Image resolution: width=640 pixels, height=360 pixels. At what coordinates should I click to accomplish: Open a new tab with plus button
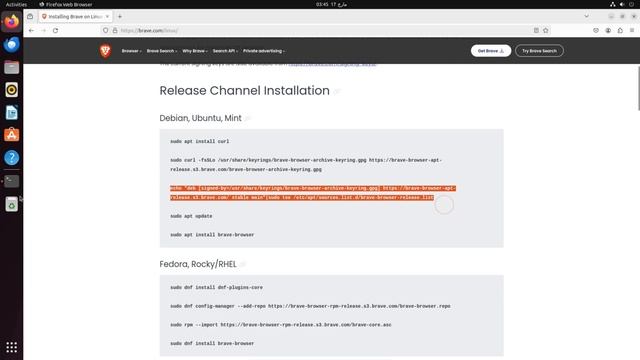120,17
